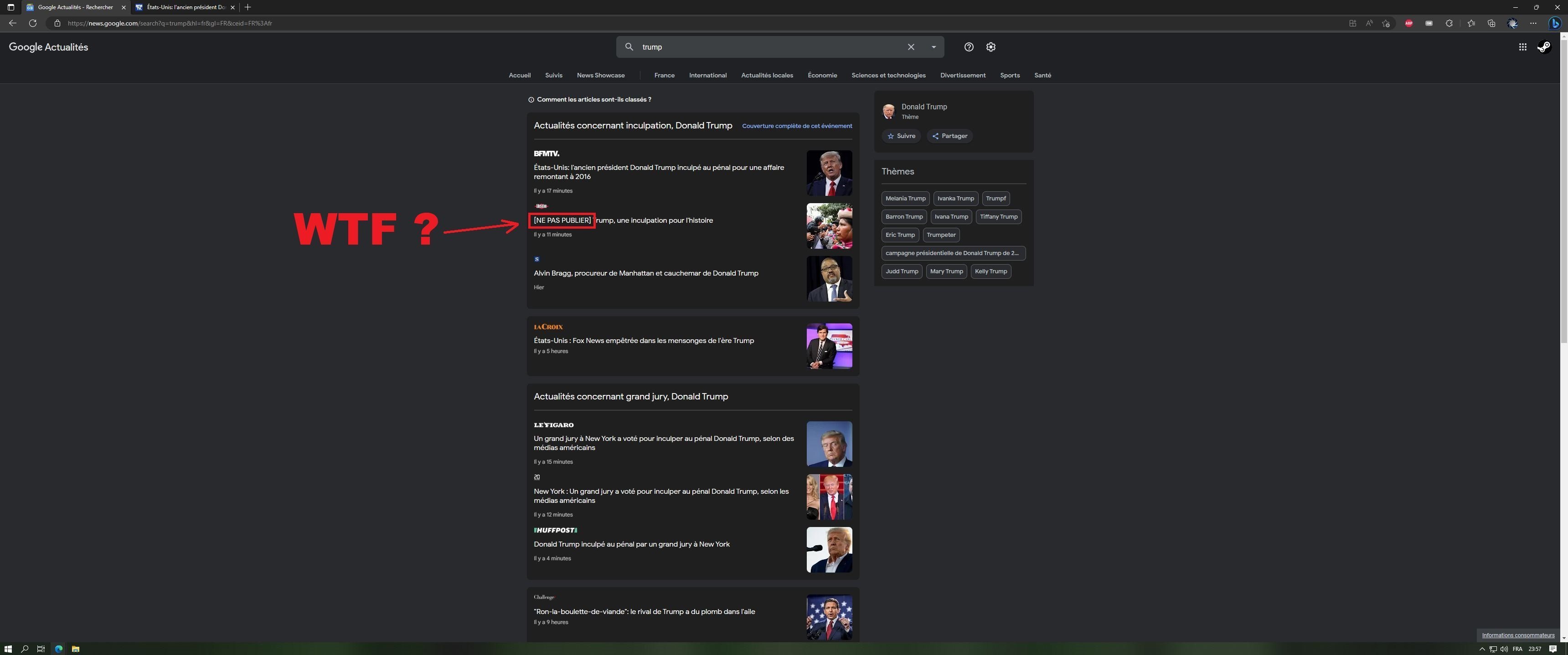Open File Explorer from the taskbar
Image resolution: width=1568 pixels, height=655 pixels.
[x=76, y=648]
